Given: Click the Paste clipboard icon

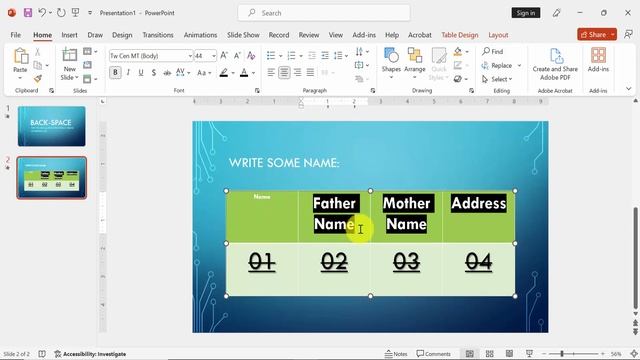Looking at the screenshot, I should pyautogui.click(x=20, y=56).
